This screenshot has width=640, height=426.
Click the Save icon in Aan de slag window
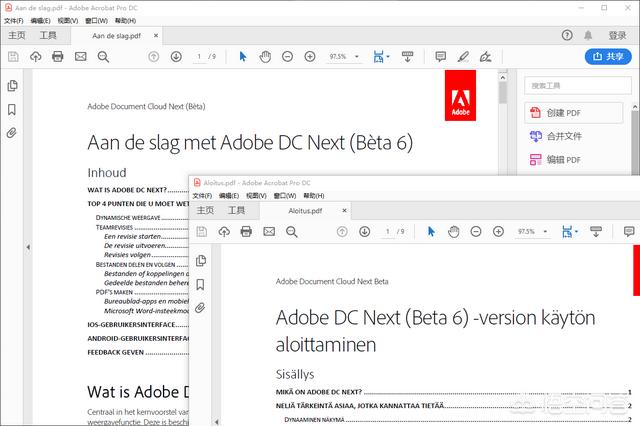(13, 57)
